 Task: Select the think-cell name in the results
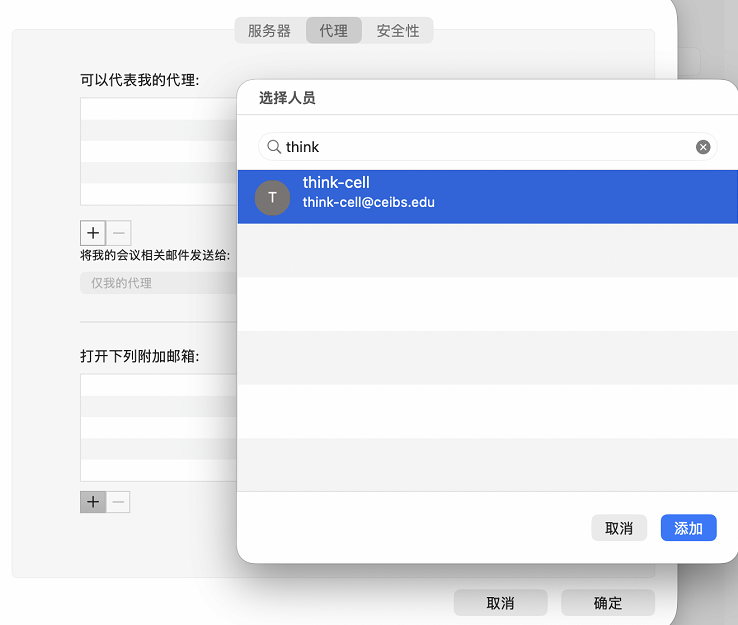[x=336, y=183]
